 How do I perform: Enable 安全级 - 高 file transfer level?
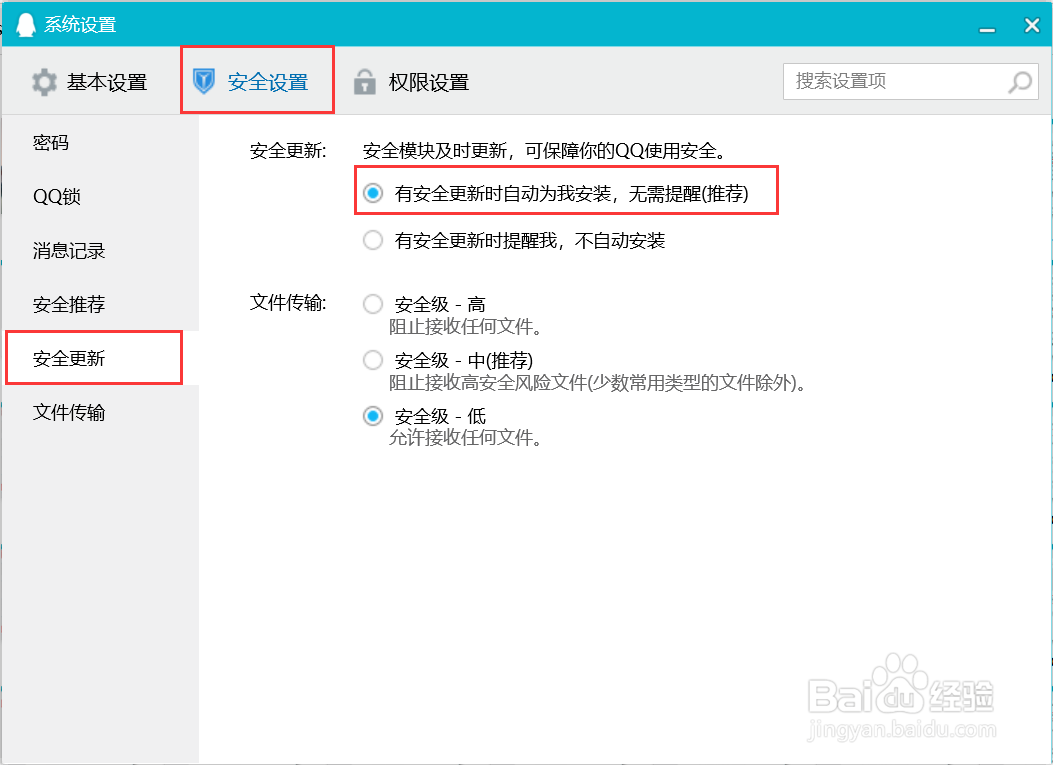click(372, 304)
